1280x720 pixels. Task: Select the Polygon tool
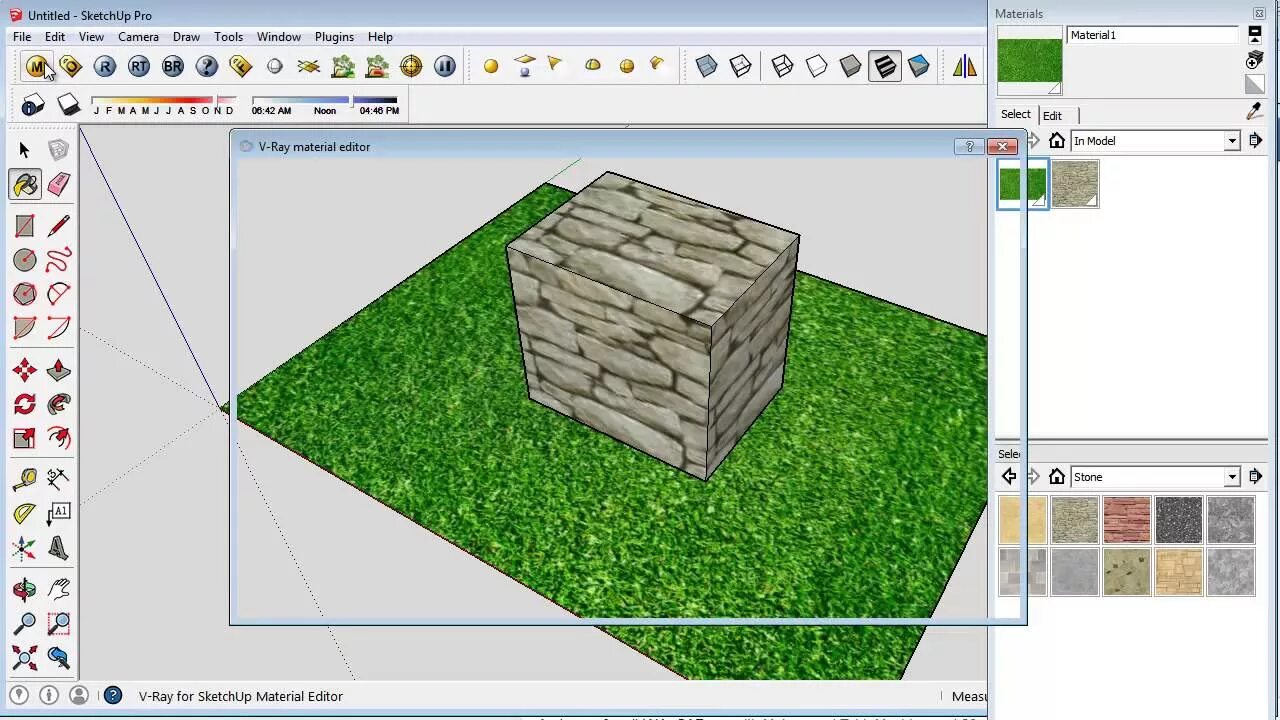(25, 294)
